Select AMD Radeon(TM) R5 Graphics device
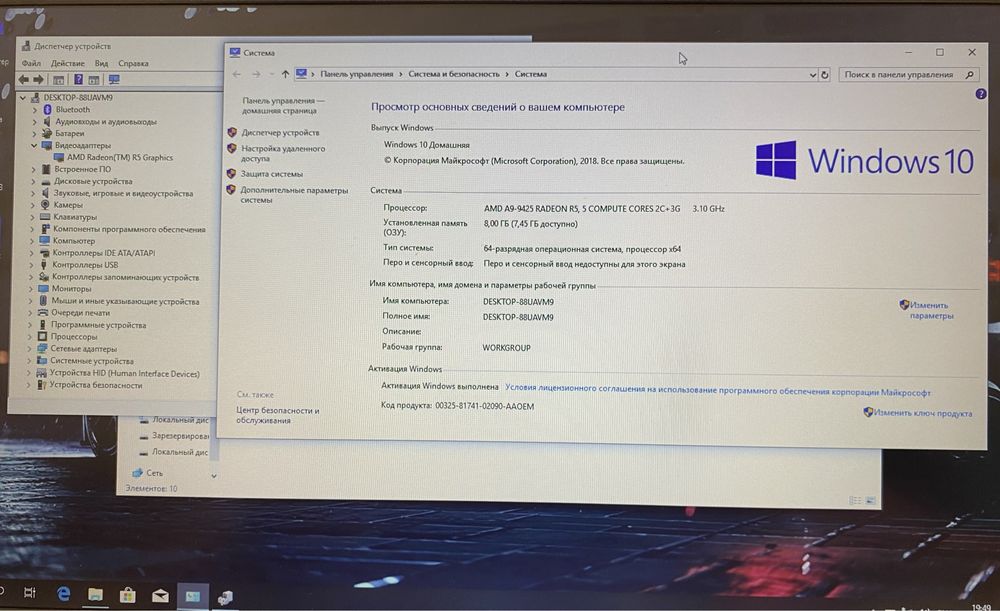This screenshot has width=1000, height=611. 120,158
